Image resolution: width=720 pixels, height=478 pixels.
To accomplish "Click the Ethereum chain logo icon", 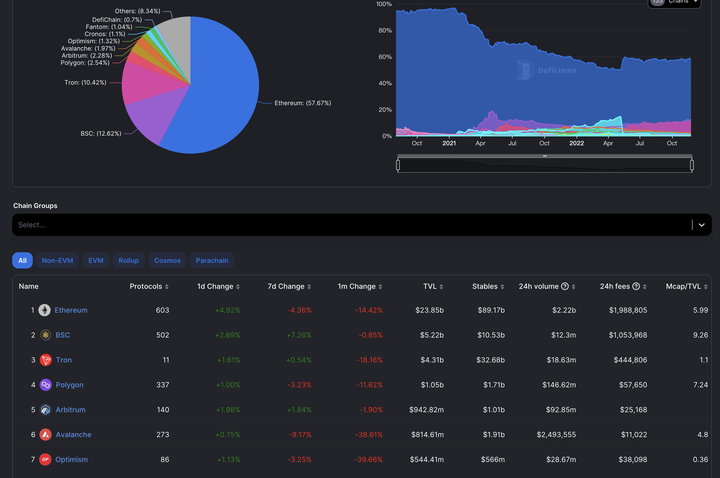I will point(45,310).
